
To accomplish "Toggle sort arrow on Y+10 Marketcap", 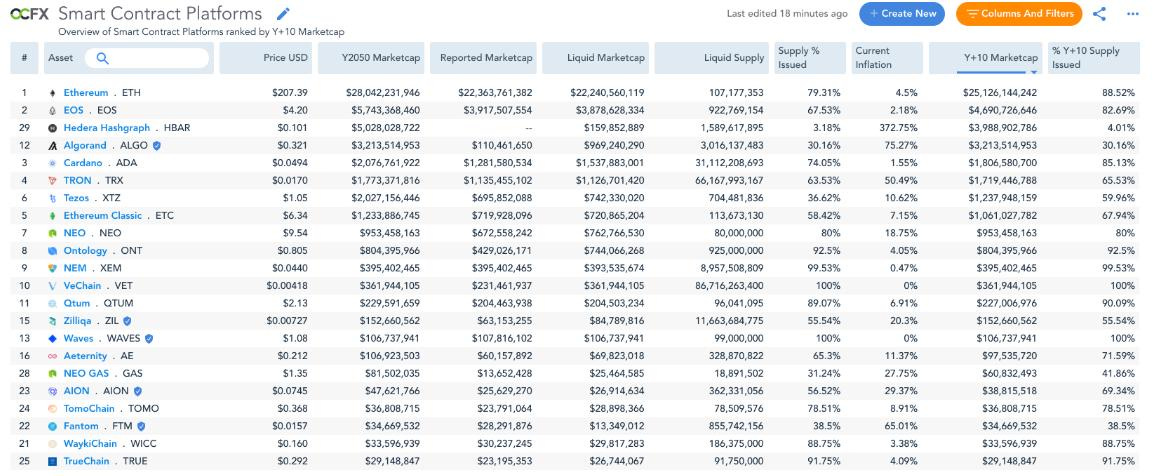I will click(1034, 71).
